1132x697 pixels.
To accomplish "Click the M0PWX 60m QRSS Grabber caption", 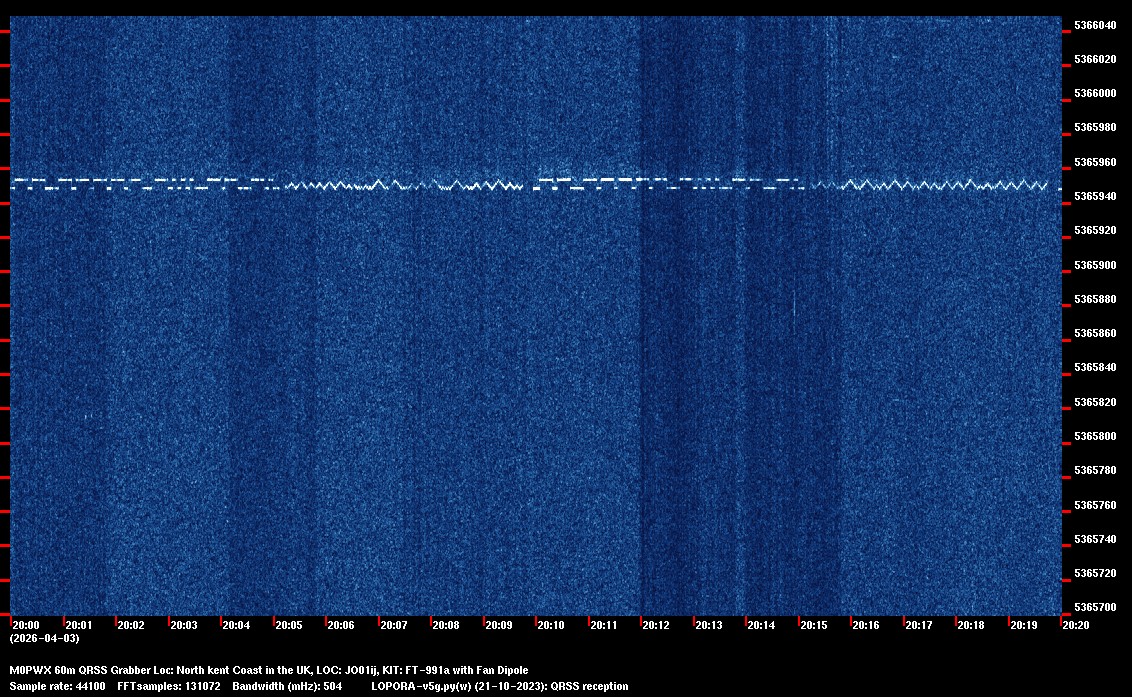I will (268, 670).
